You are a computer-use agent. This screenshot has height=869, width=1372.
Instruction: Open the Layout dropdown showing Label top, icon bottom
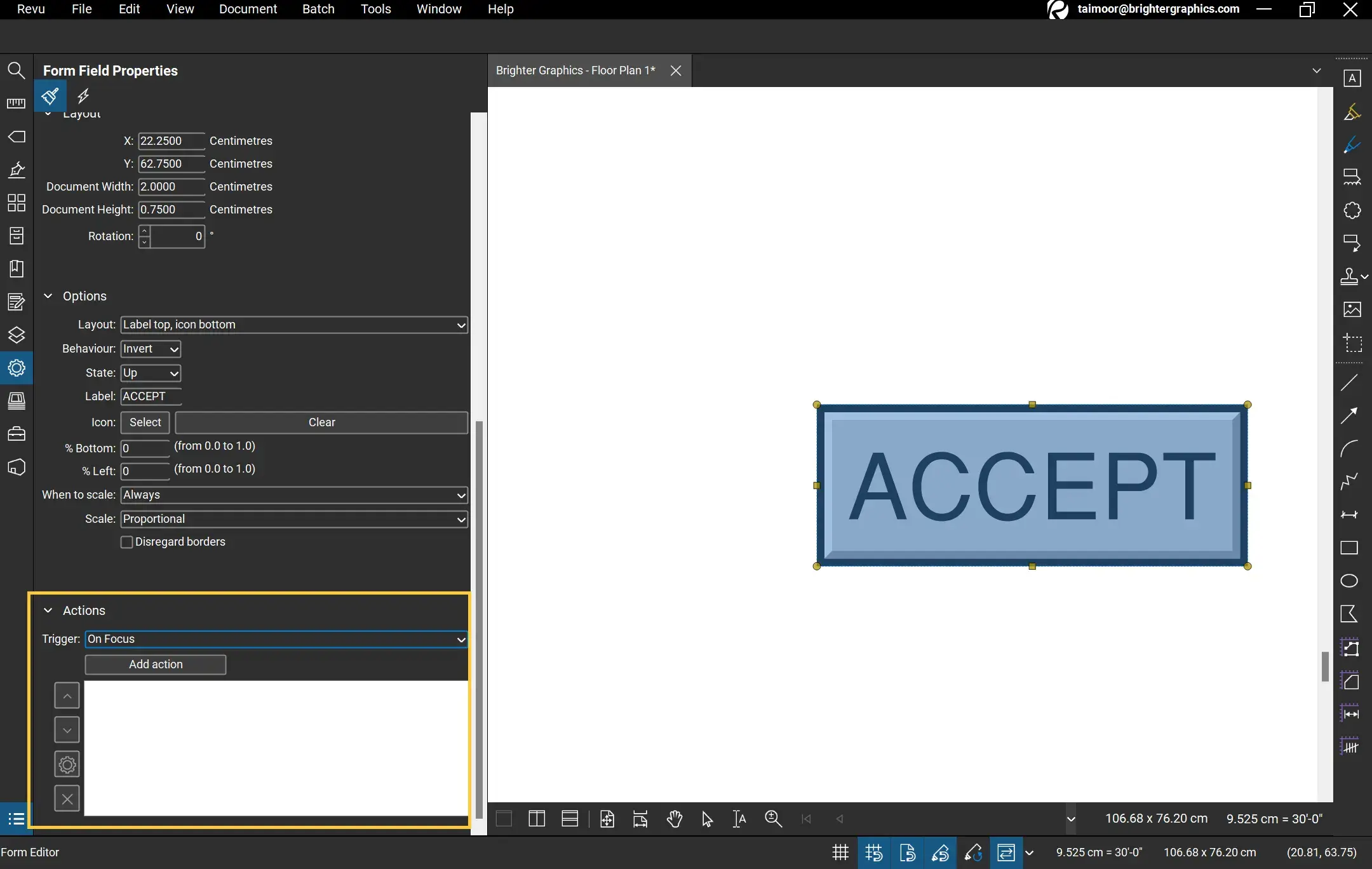click(x=294, y=325)
